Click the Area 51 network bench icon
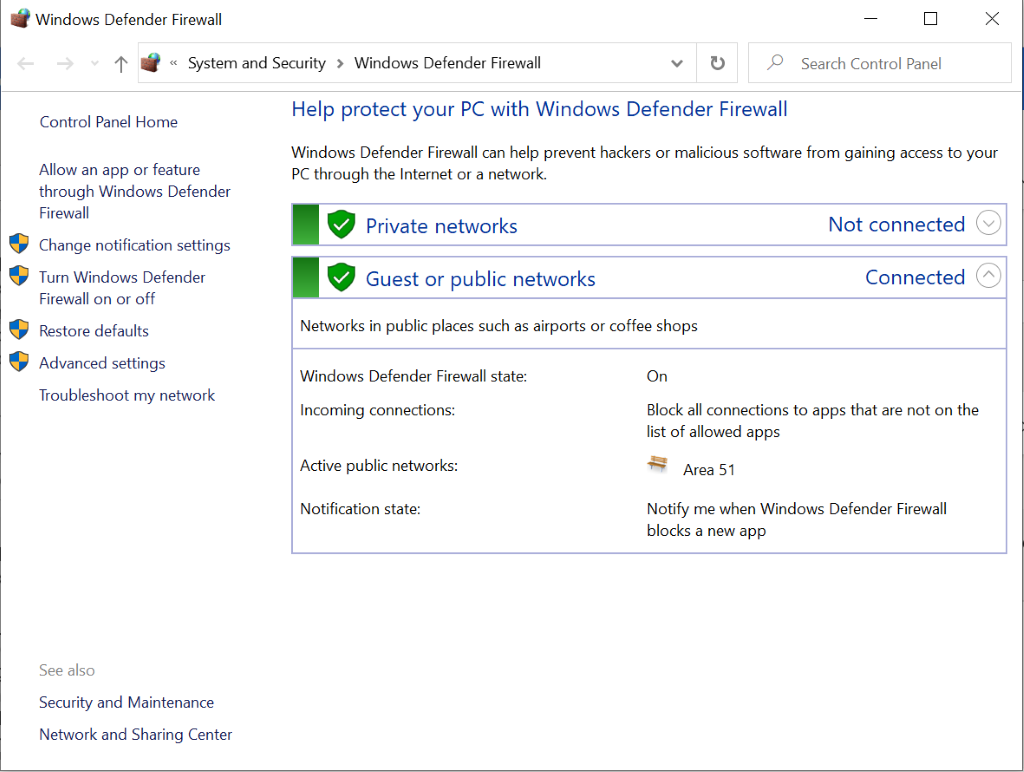Viewport: 1024px width, 772px height. coord(658,464)
